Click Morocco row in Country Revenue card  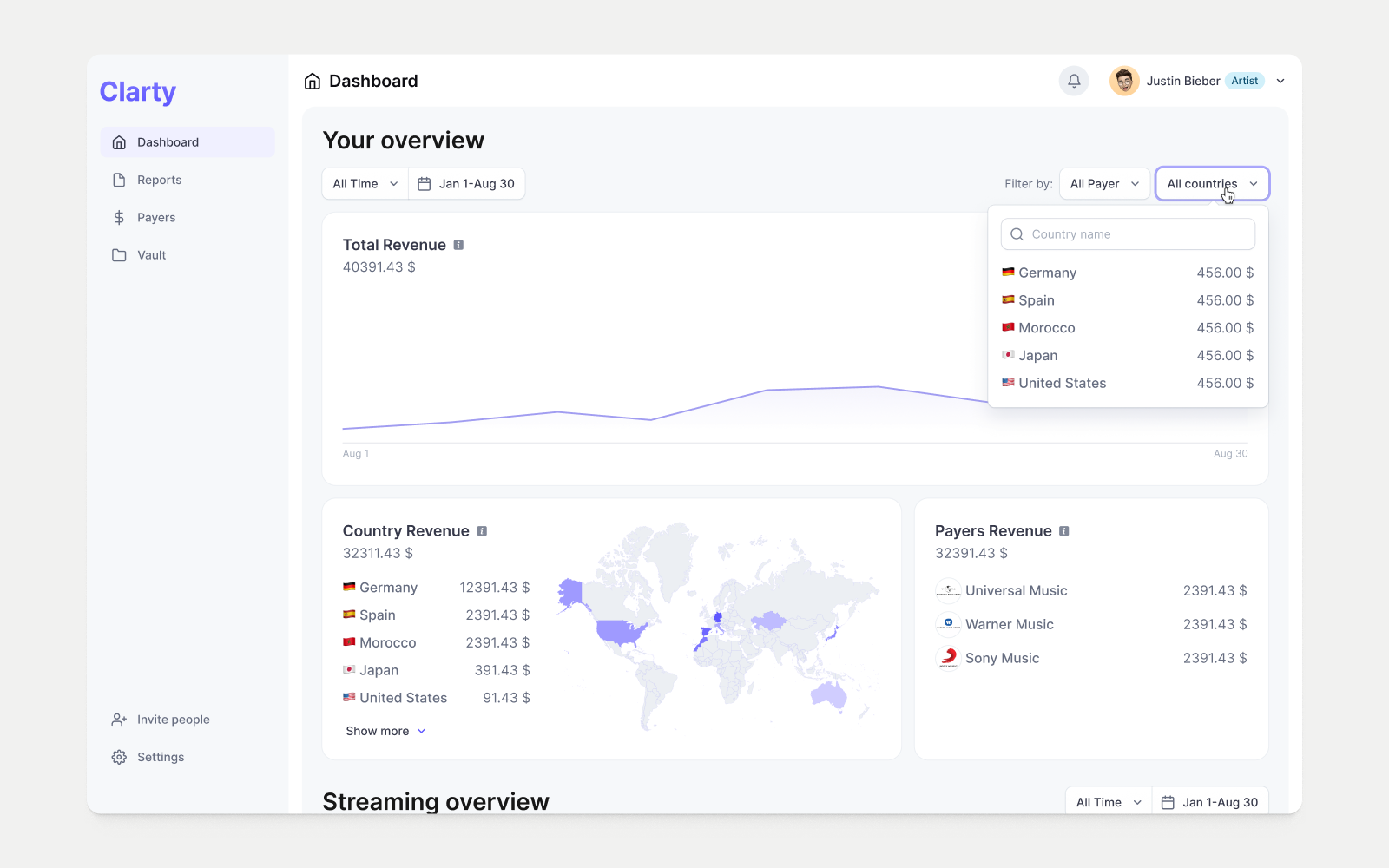point(437,643)
